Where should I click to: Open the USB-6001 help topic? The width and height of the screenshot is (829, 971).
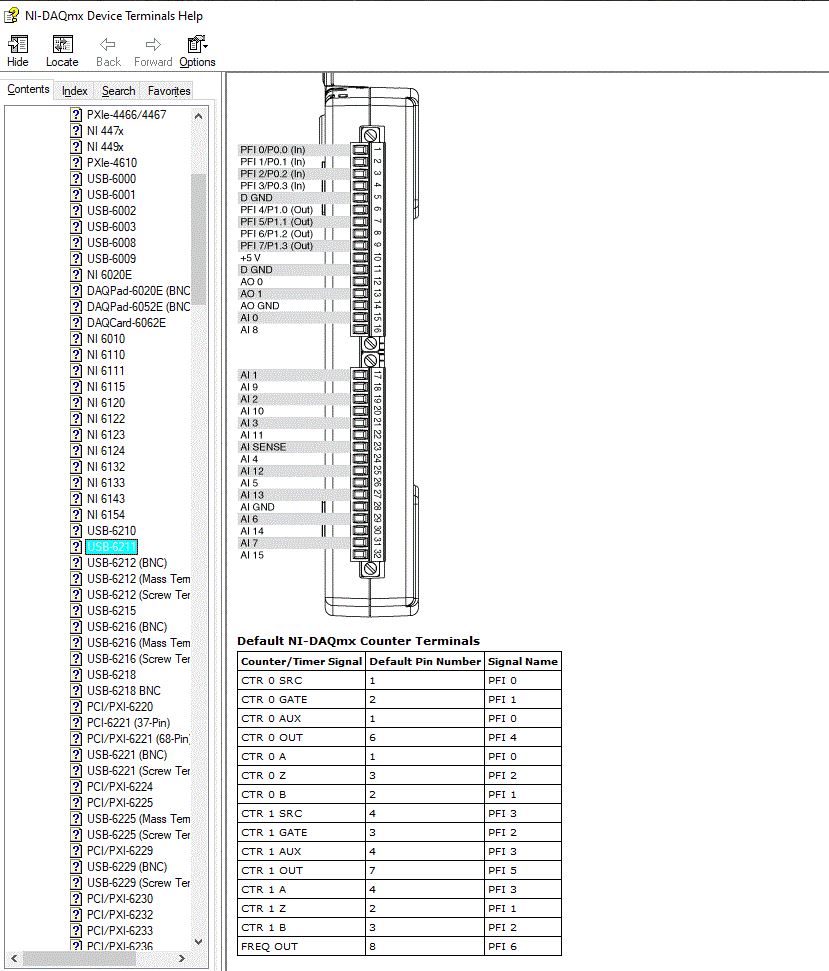click(111, 194)
